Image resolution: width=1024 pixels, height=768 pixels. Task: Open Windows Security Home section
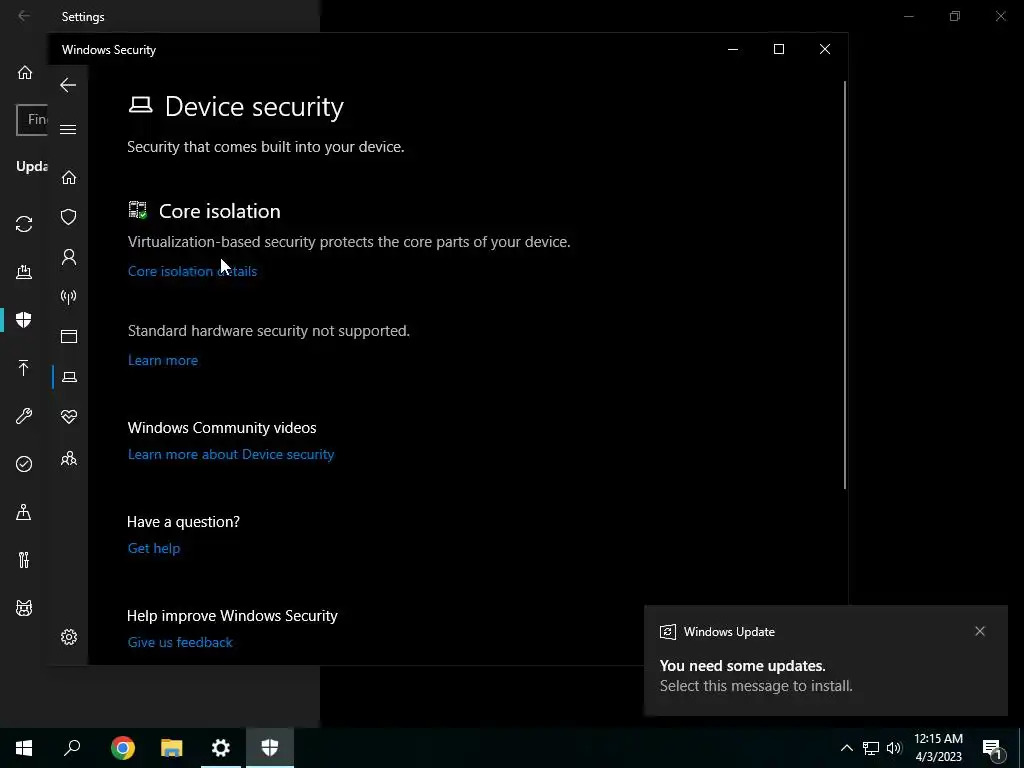69,177
